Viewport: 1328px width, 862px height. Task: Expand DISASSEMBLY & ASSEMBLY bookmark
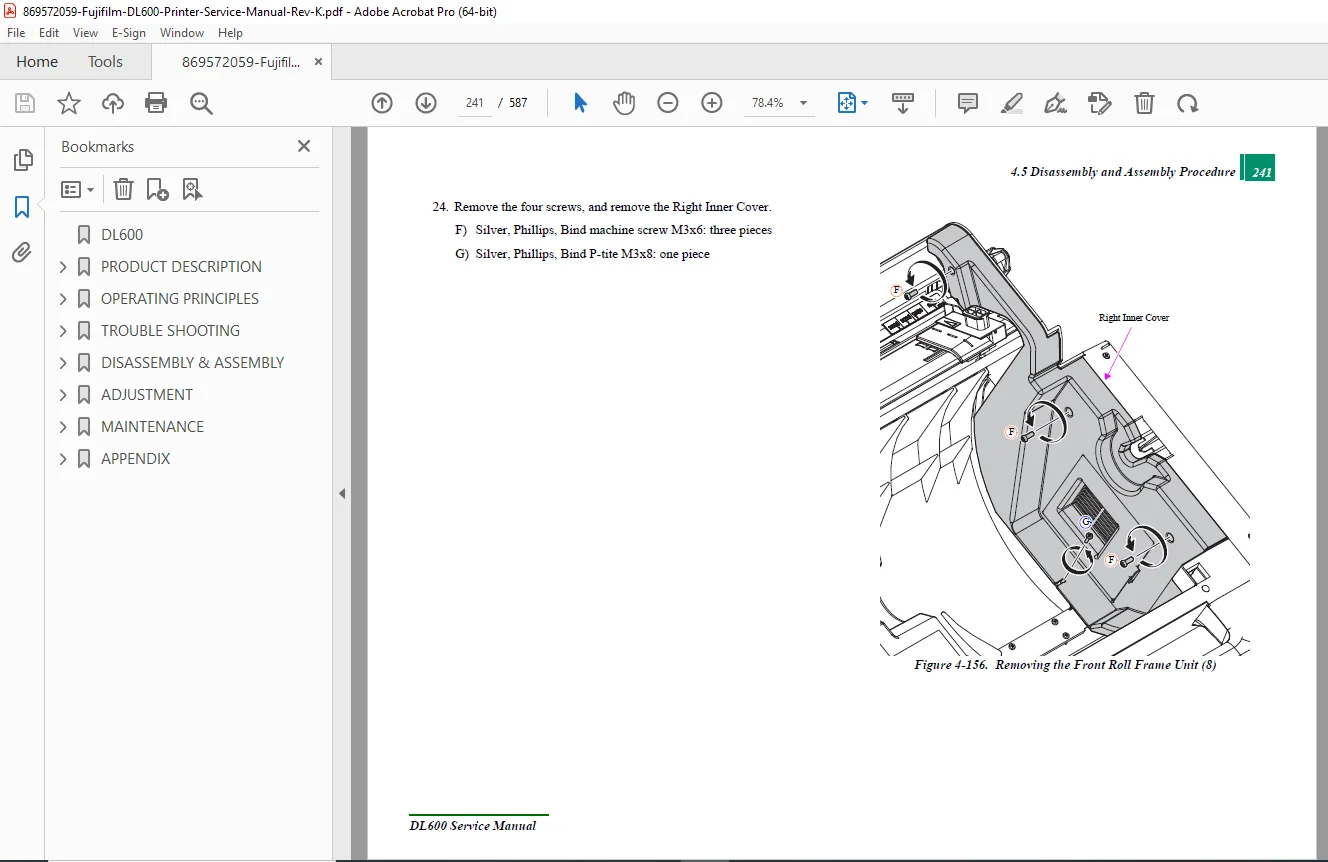click(63, 363)
